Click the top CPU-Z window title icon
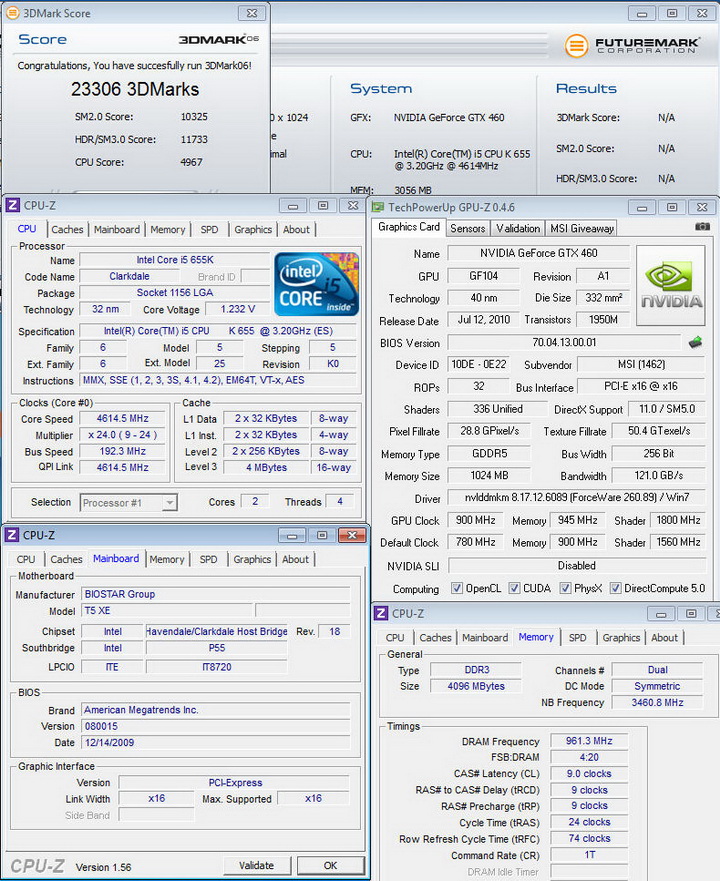The height and width of the screenshot is (881, 720). (12, 206)
